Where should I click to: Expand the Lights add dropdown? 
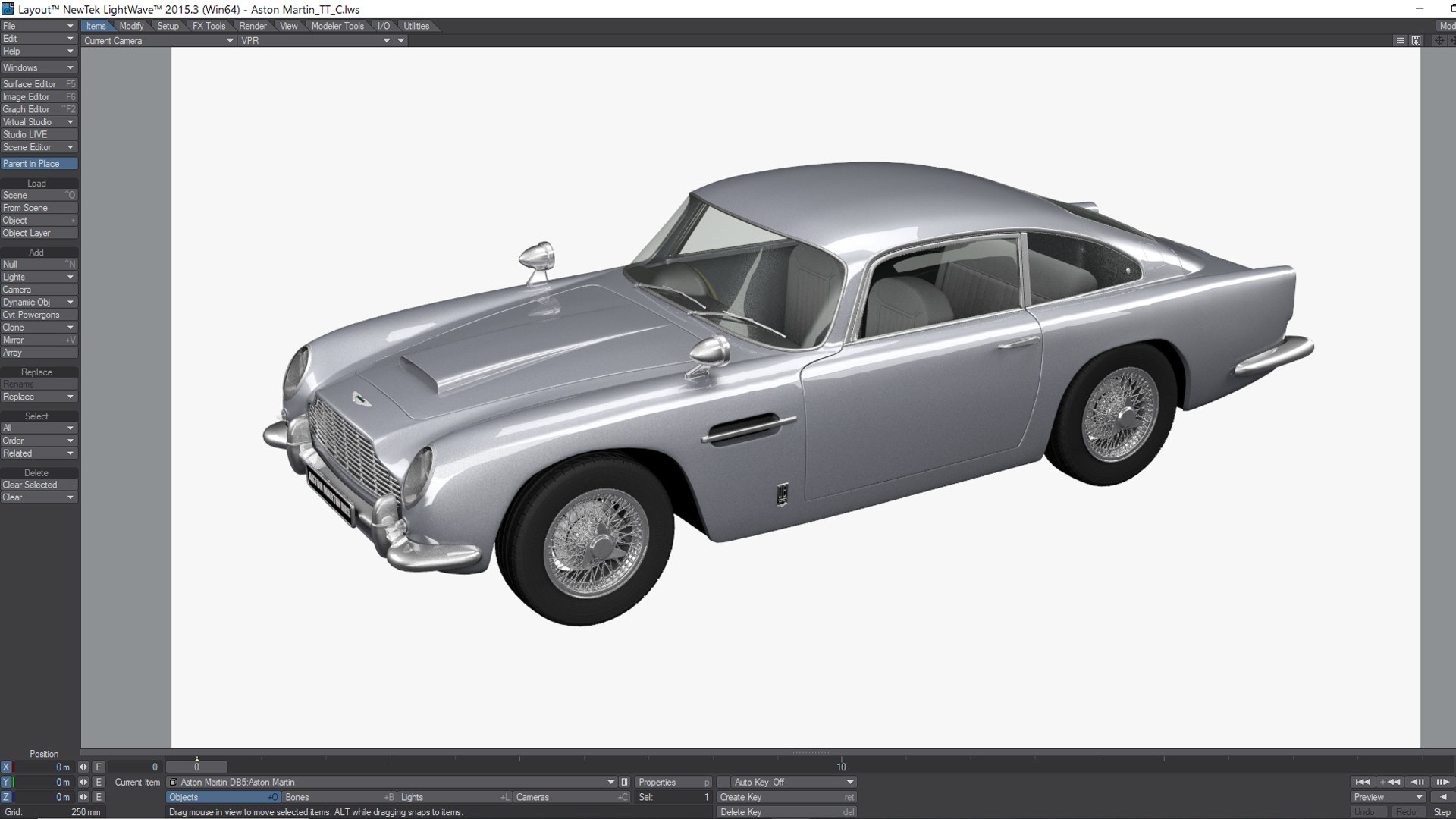[x=39, y=278]
